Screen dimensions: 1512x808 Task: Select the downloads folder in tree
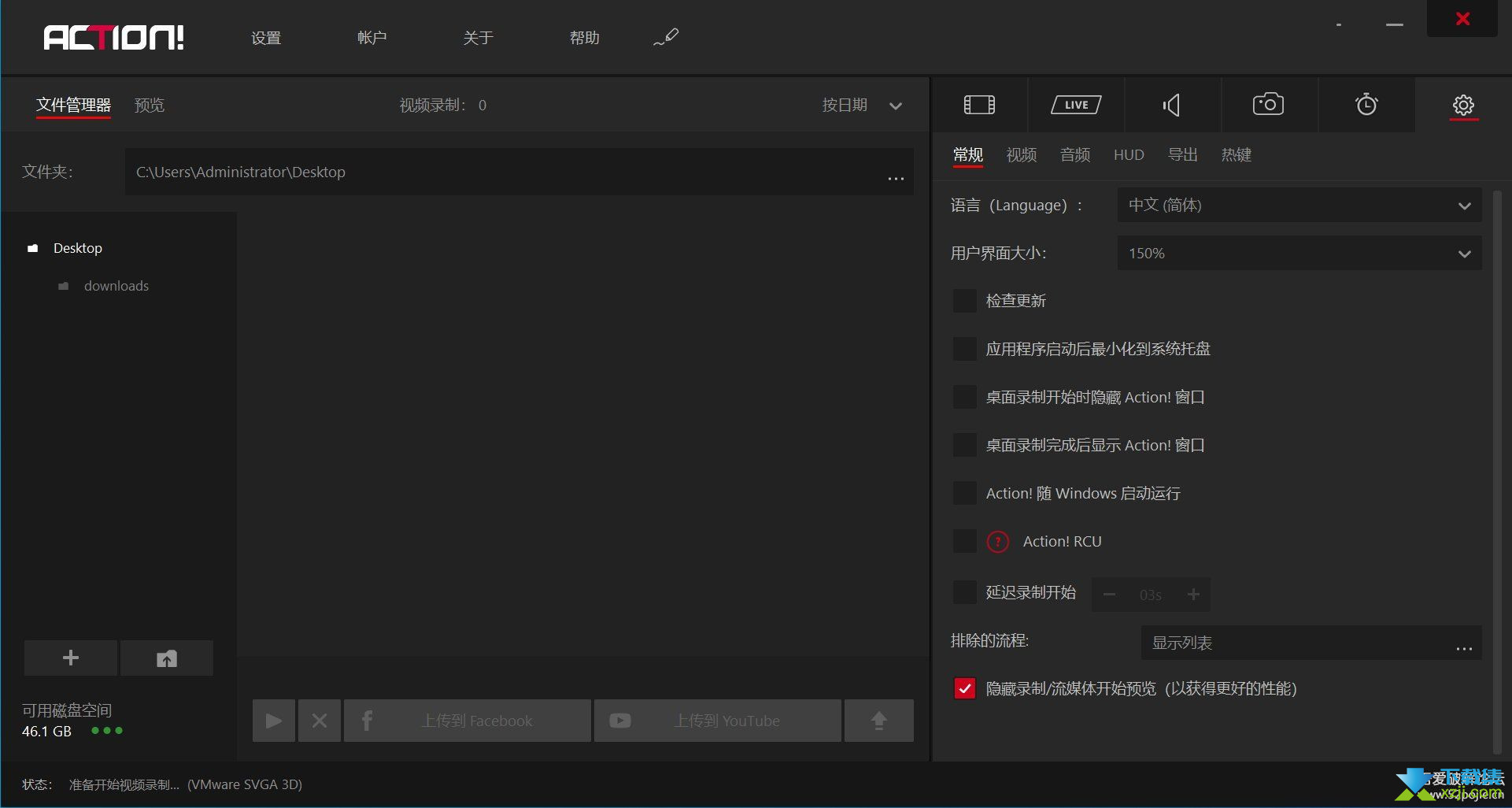click(116, 286)
